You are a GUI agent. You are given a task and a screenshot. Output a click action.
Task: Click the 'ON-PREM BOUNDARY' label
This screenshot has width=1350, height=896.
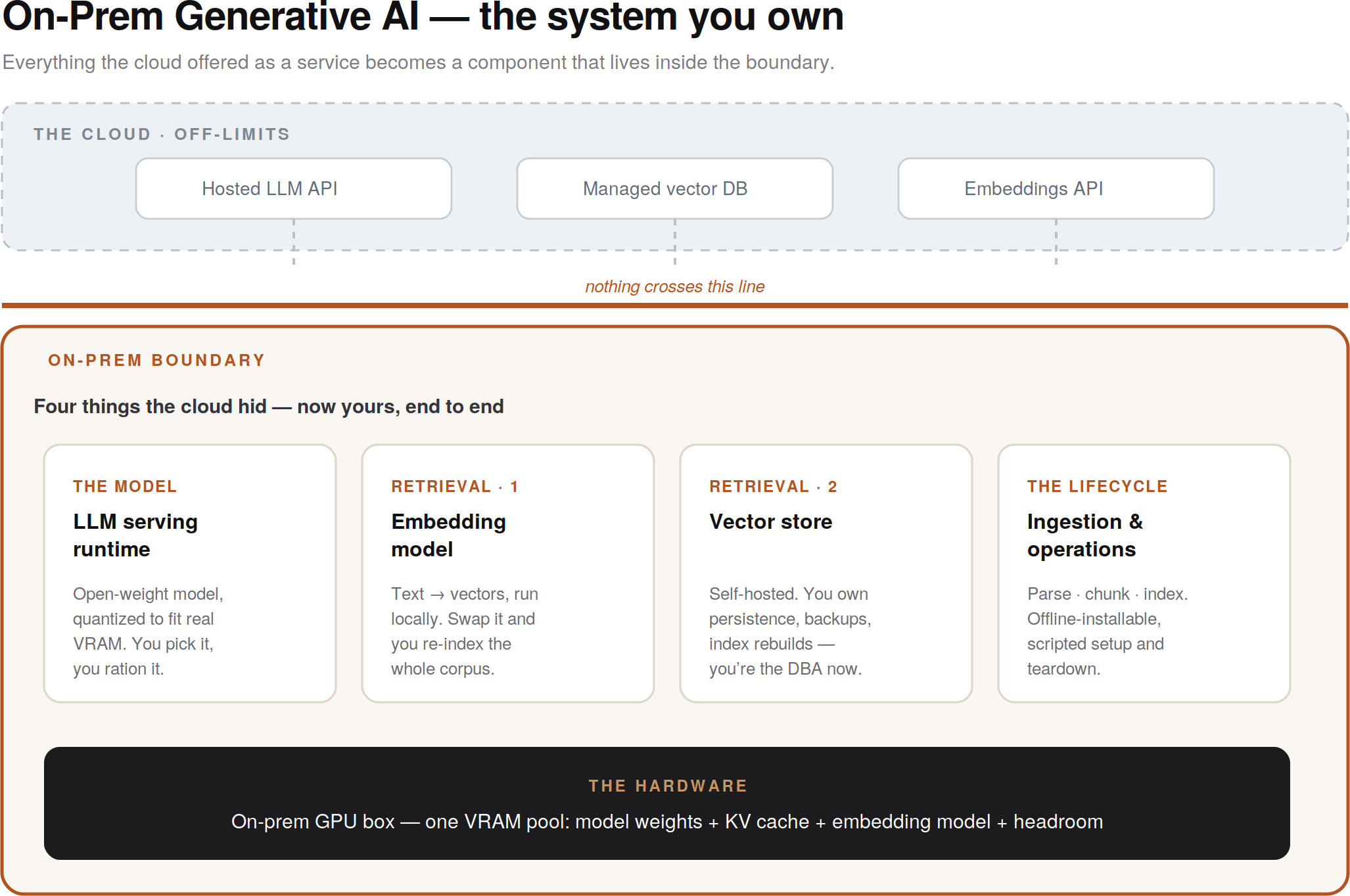click(156, 360)
